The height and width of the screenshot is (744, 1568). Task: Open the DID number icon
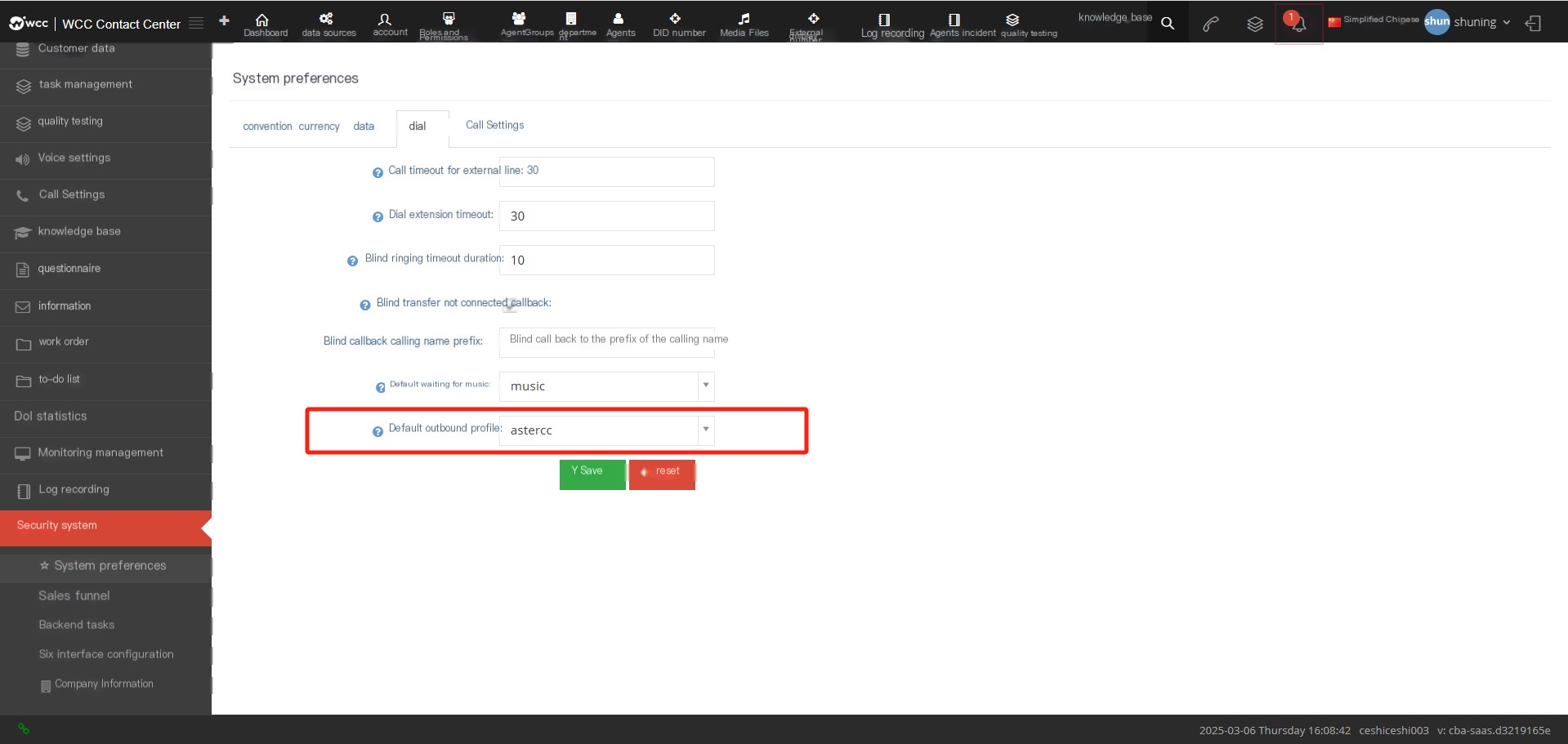click(675, 19)
